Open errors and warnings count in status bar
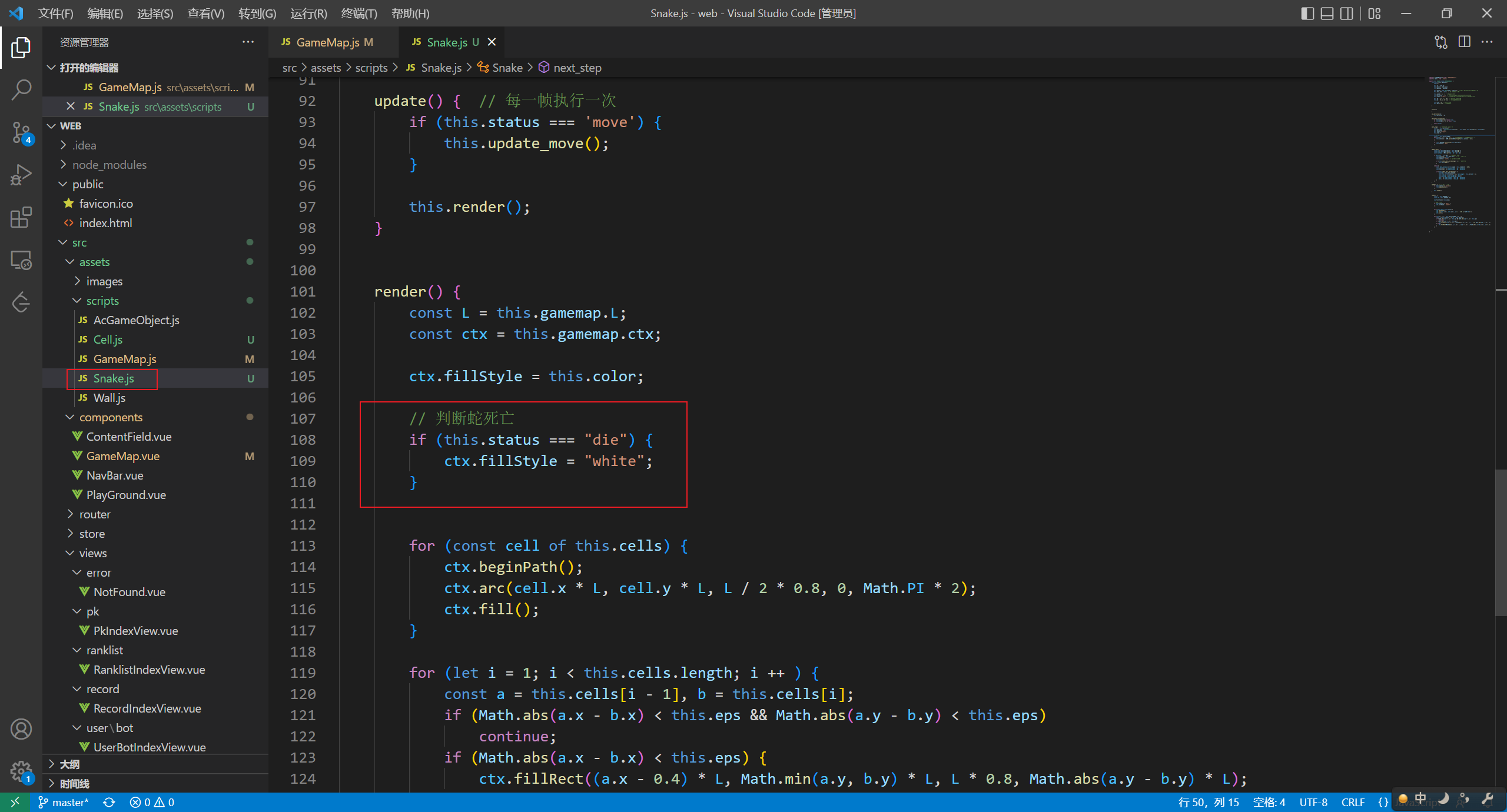 (x=152, y=802)
